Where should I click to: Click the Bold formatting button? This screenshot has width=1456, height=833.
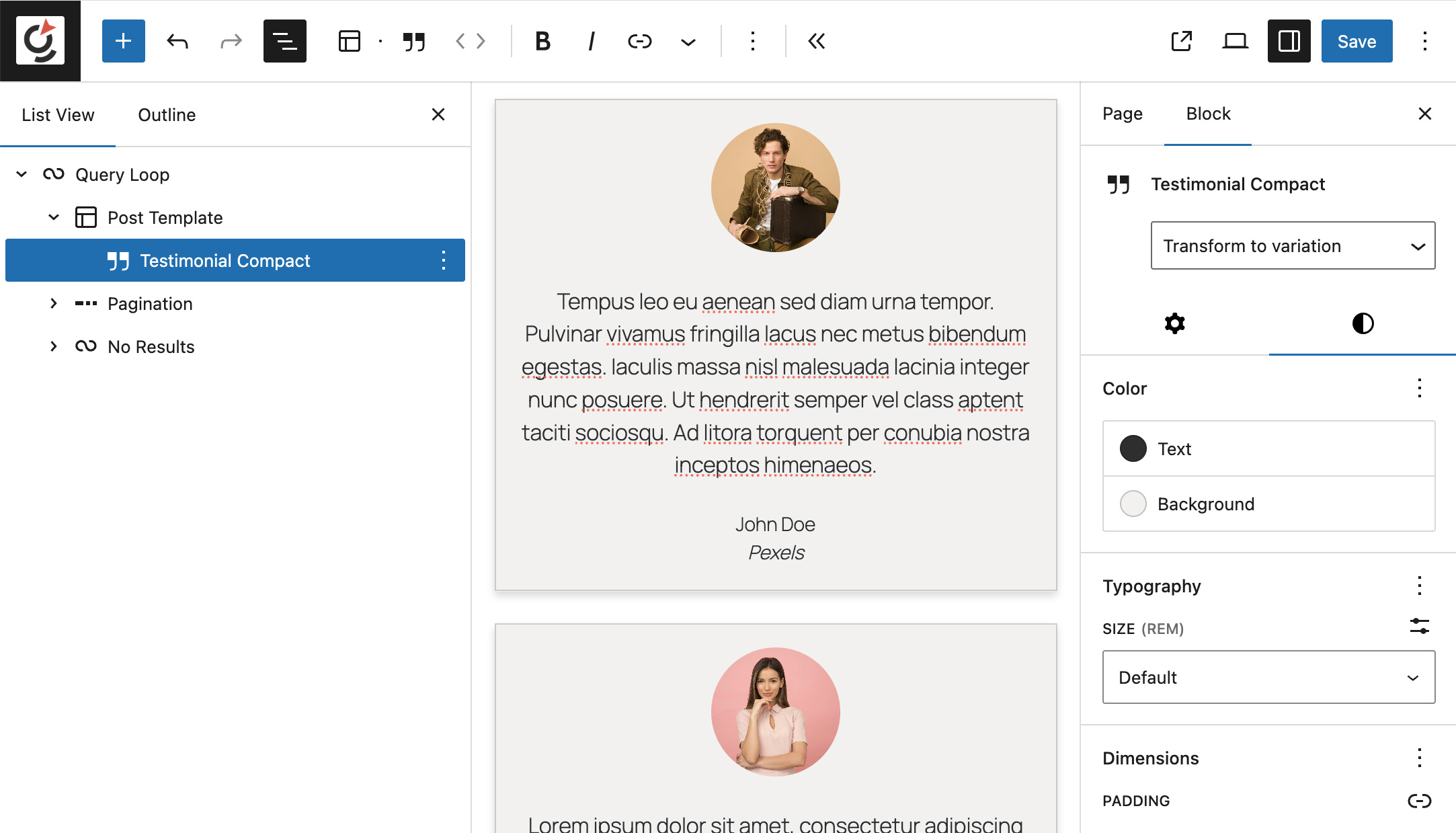pos(542,41)
